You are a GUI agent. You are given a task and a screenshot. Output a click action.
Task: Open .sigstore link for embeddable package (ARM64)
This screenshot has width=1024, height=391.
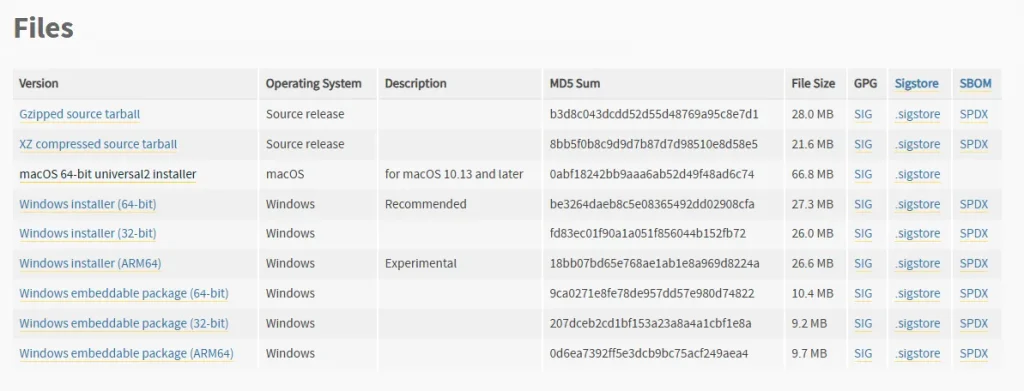[x=917, y=353]
